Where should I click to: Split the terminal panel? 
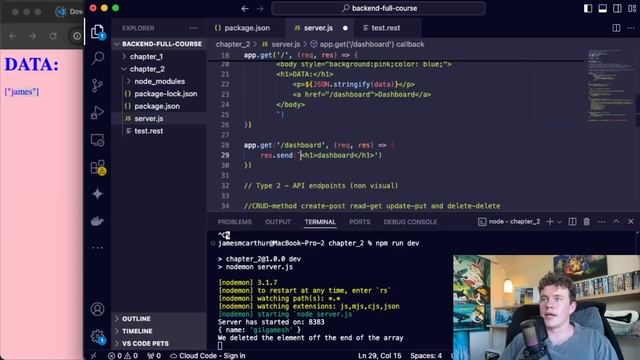click(573, 222)
